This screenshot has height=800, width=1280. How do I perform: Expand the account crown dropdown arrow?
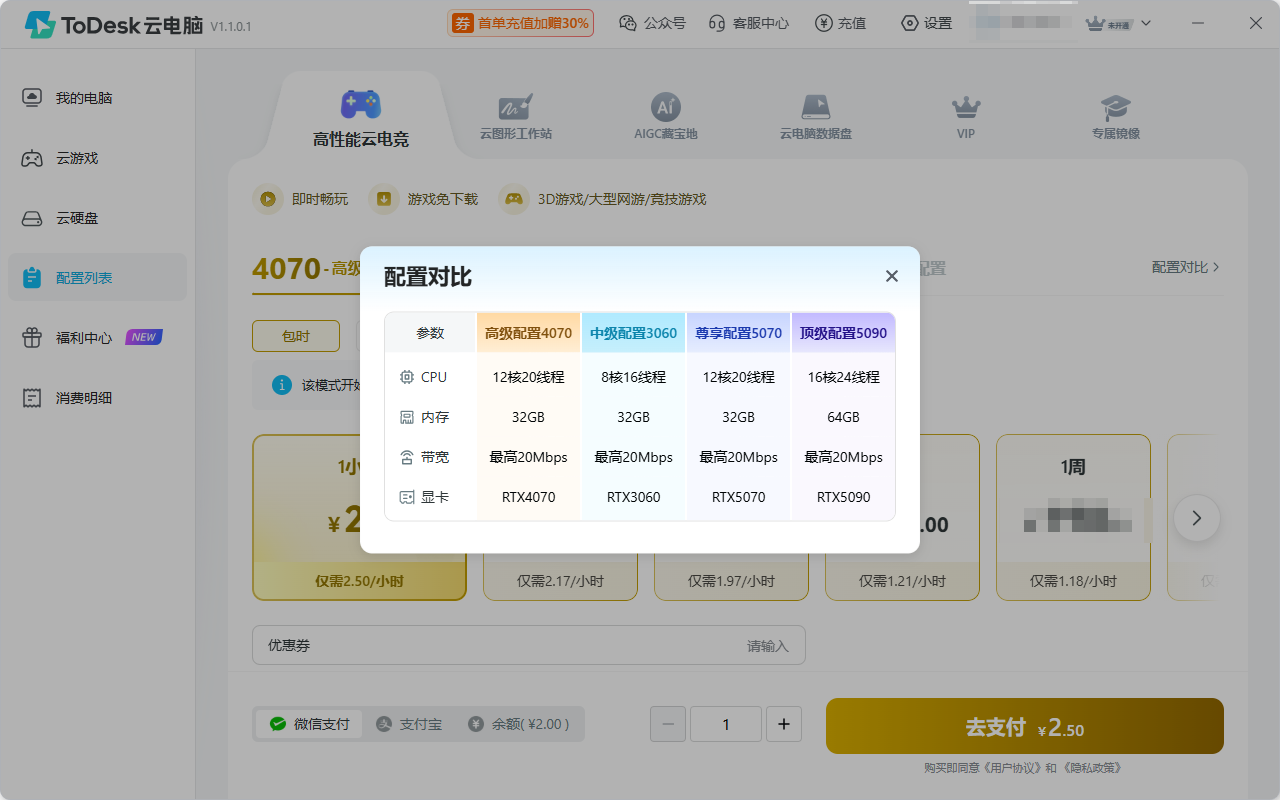tap(1146, 23)
